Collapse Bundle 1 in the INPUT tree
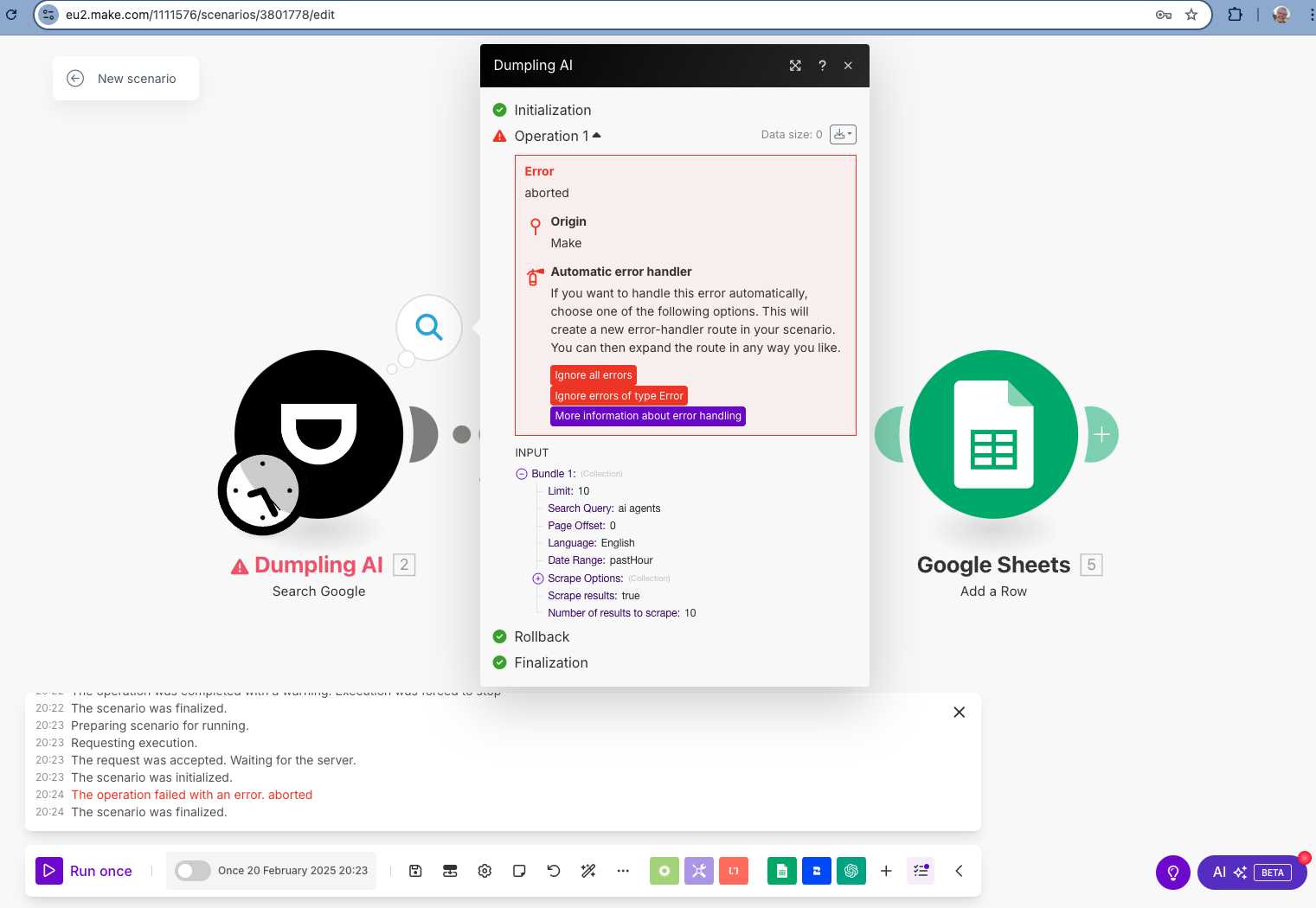Image resolution: width=1316 pixels, height=908 pixels. click(522, 474)
